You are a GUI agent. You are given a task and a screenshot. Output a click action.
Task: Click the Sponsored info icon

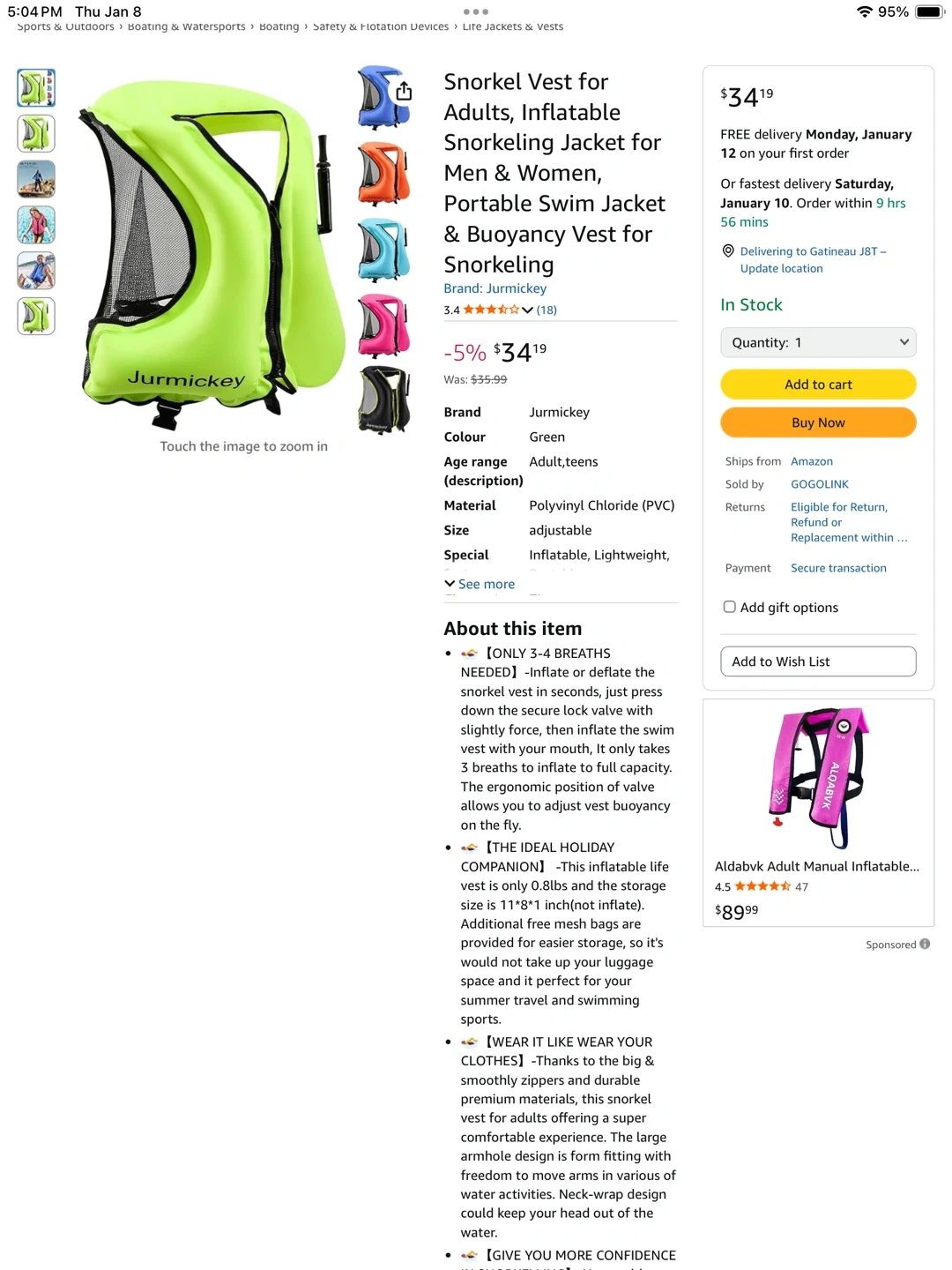click(925, 944)
